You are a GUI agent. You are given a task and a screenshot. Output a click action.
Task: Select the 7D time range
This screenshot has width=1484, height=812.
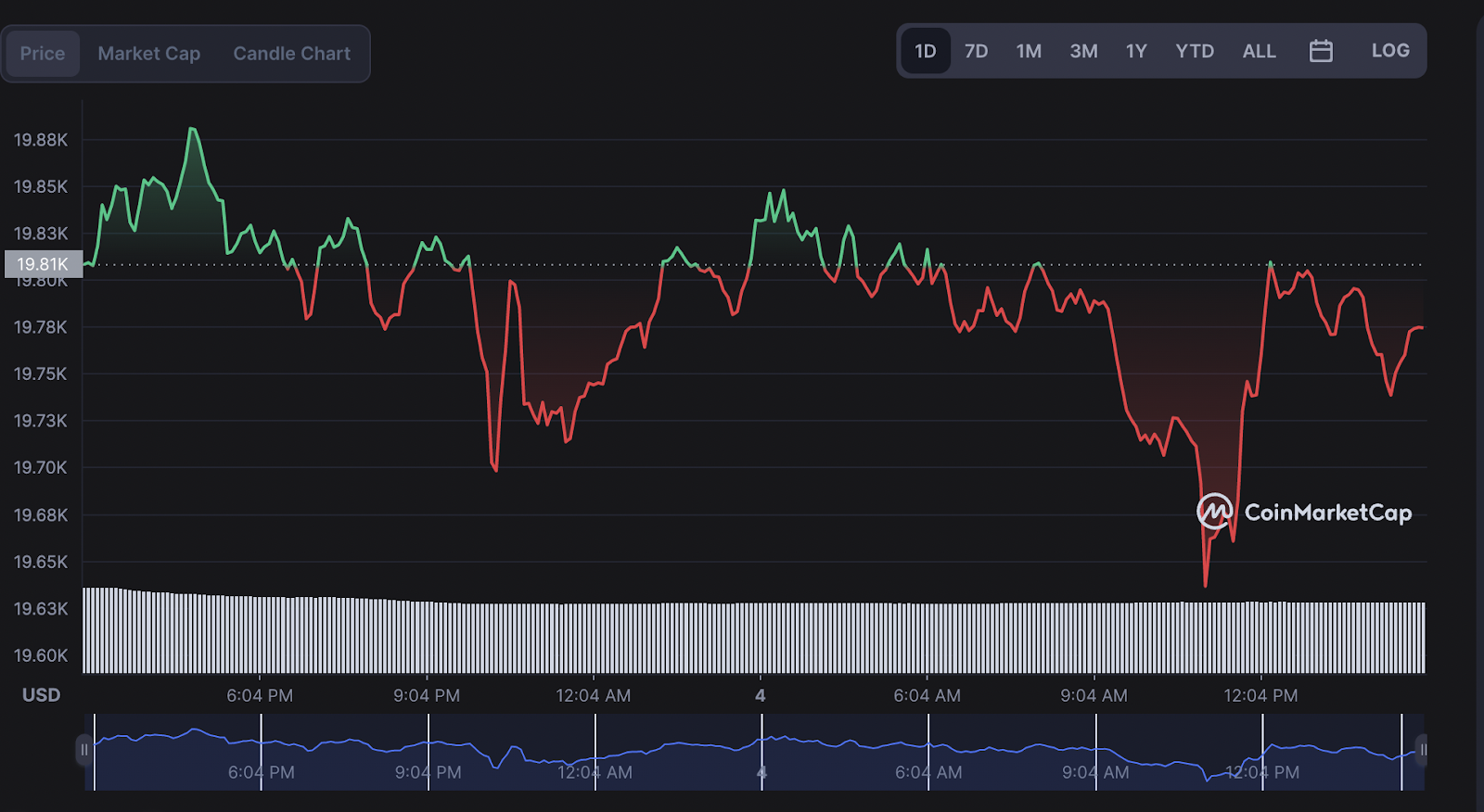pos(976,51)
